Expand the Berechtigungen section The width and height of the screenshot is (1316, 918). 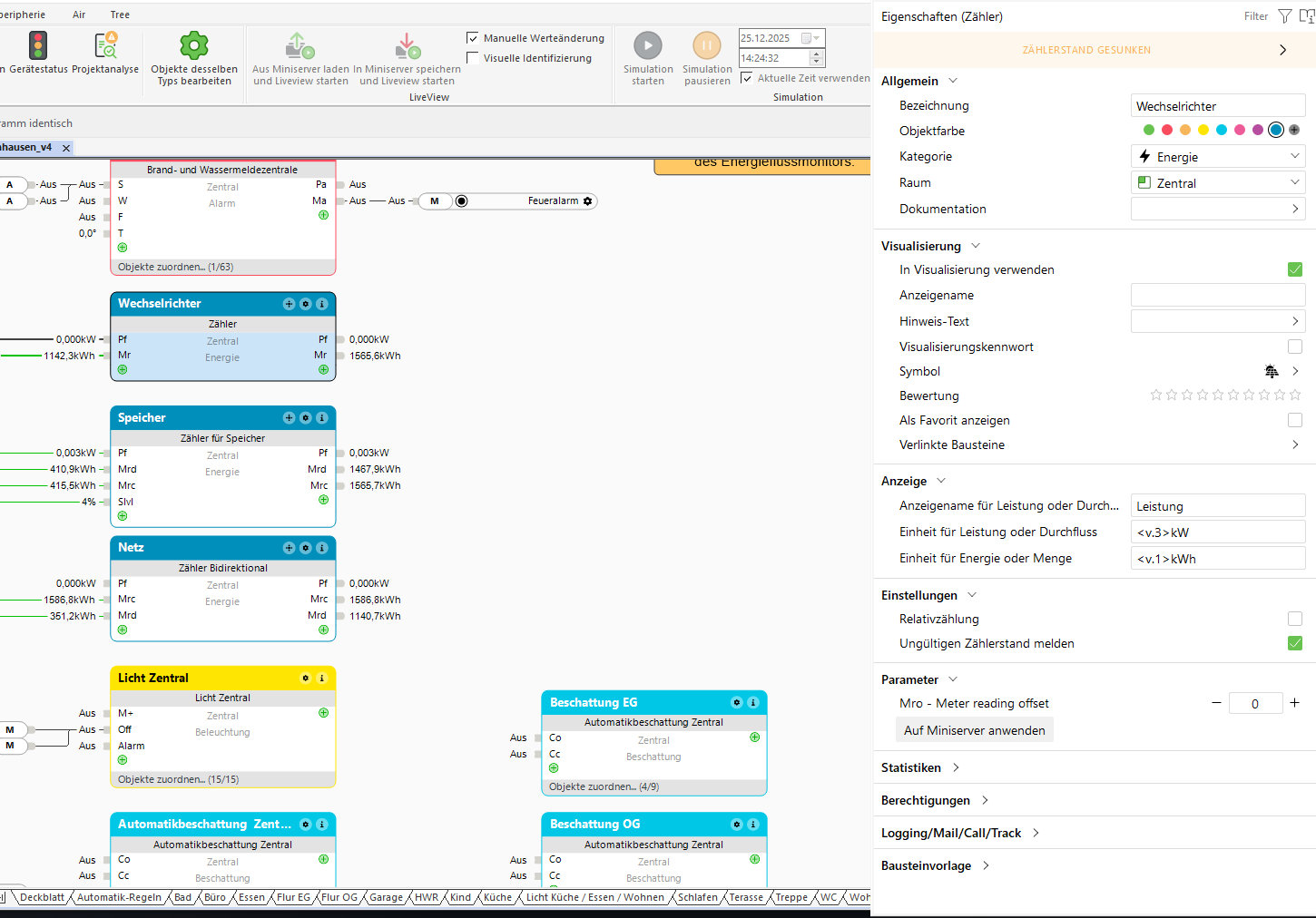point(985,800)
